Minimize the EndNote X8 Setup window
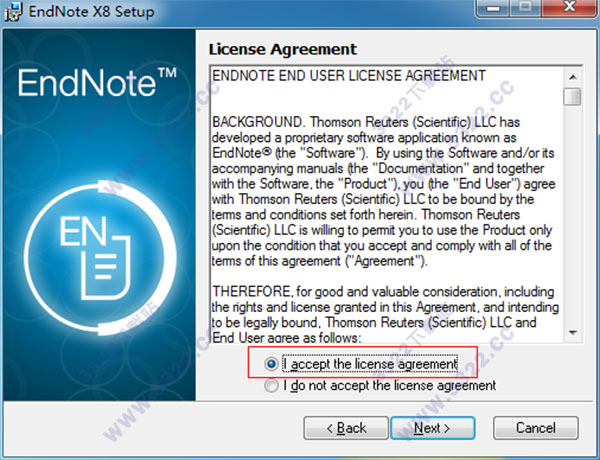 point(493,8)
